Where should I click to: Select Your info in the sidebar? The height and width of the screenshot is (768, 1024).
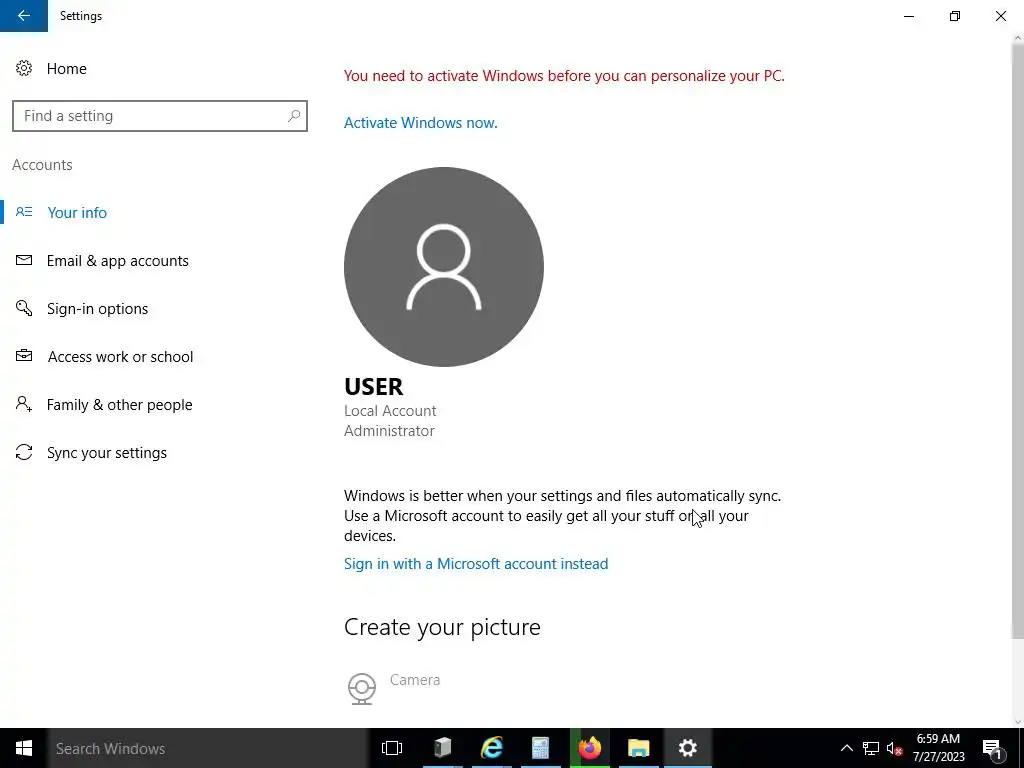pyautogui.click(x=77, y=212)
